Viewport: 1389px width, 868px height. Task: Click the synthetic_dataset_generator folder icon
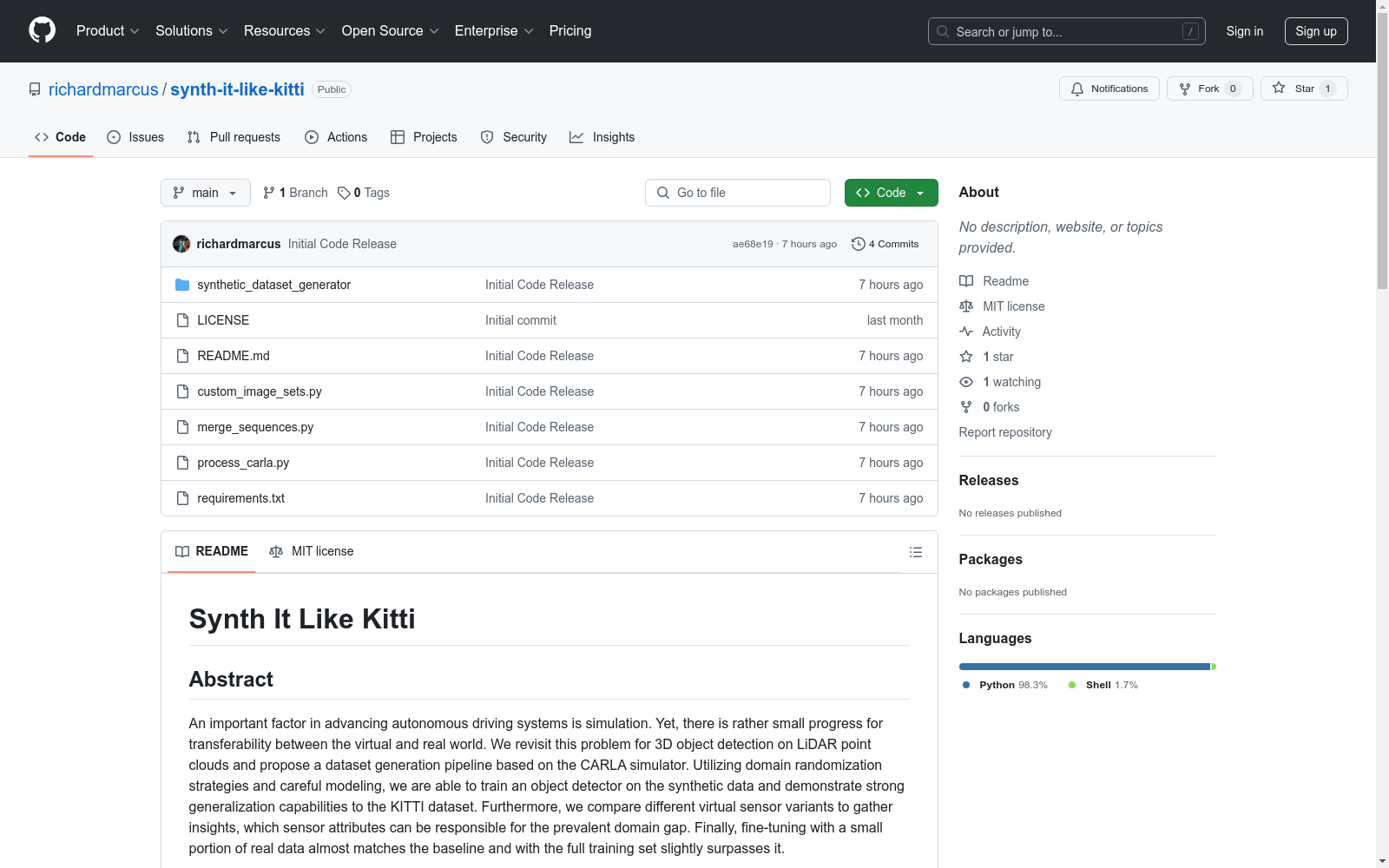coord(182,285)
